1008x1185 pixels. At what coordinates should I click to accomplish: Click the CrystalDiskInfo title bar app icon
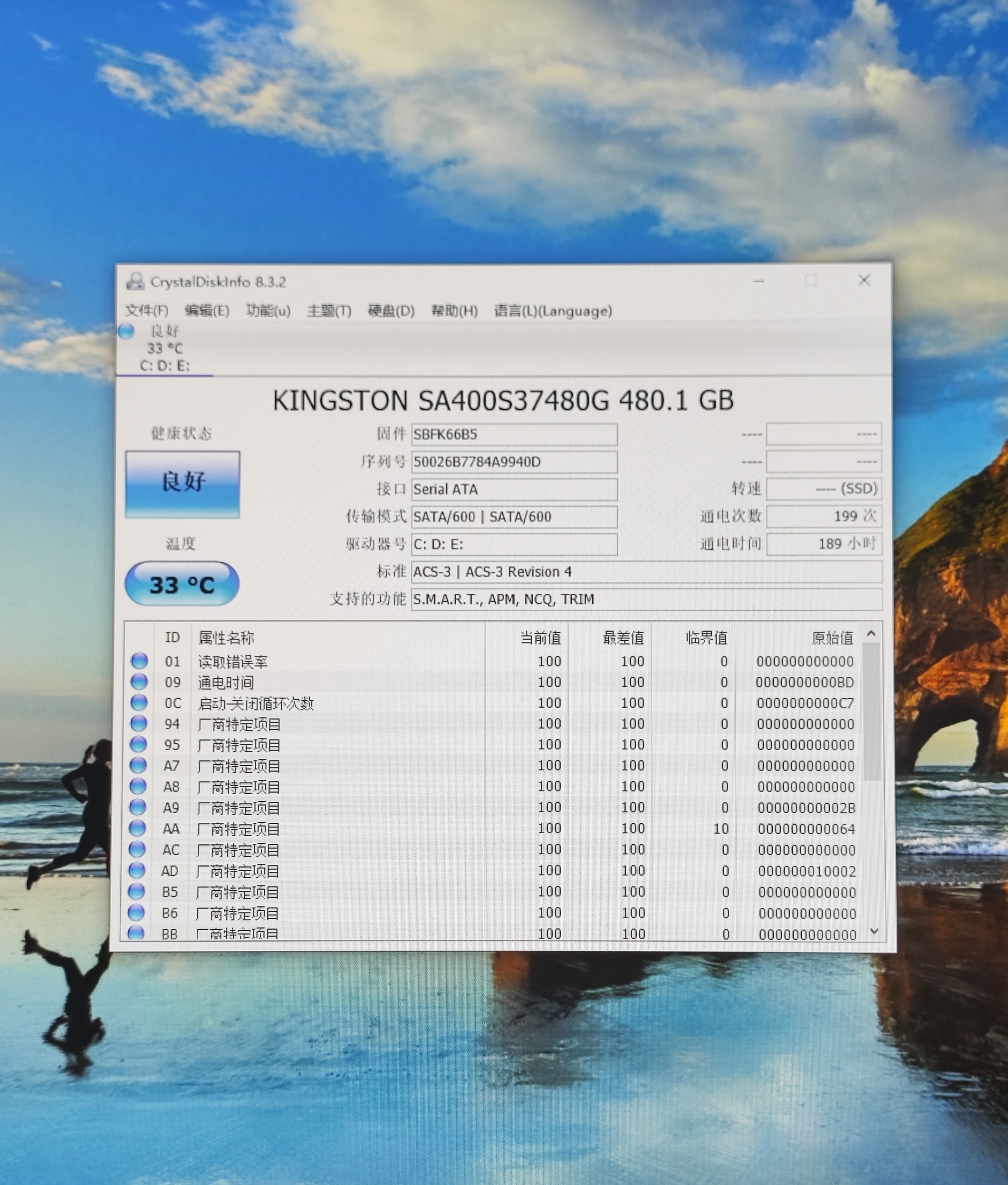(135, 280)
